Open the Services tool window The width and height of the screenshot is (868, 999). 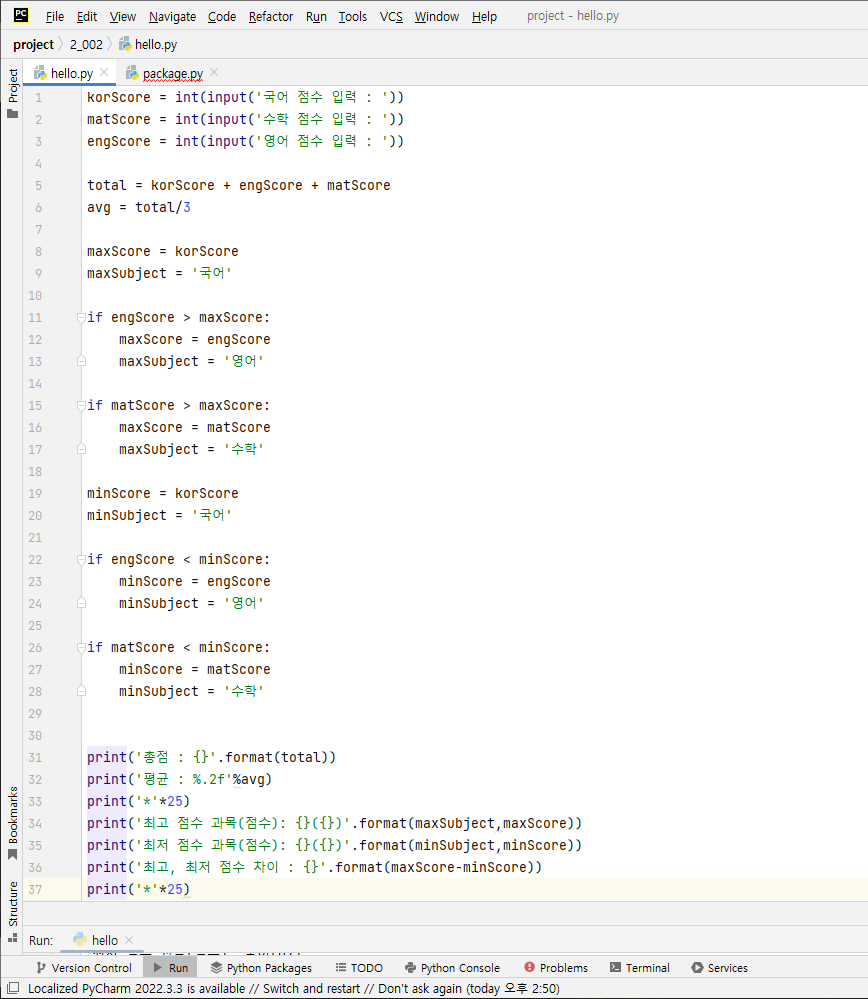tap(720, 968)
